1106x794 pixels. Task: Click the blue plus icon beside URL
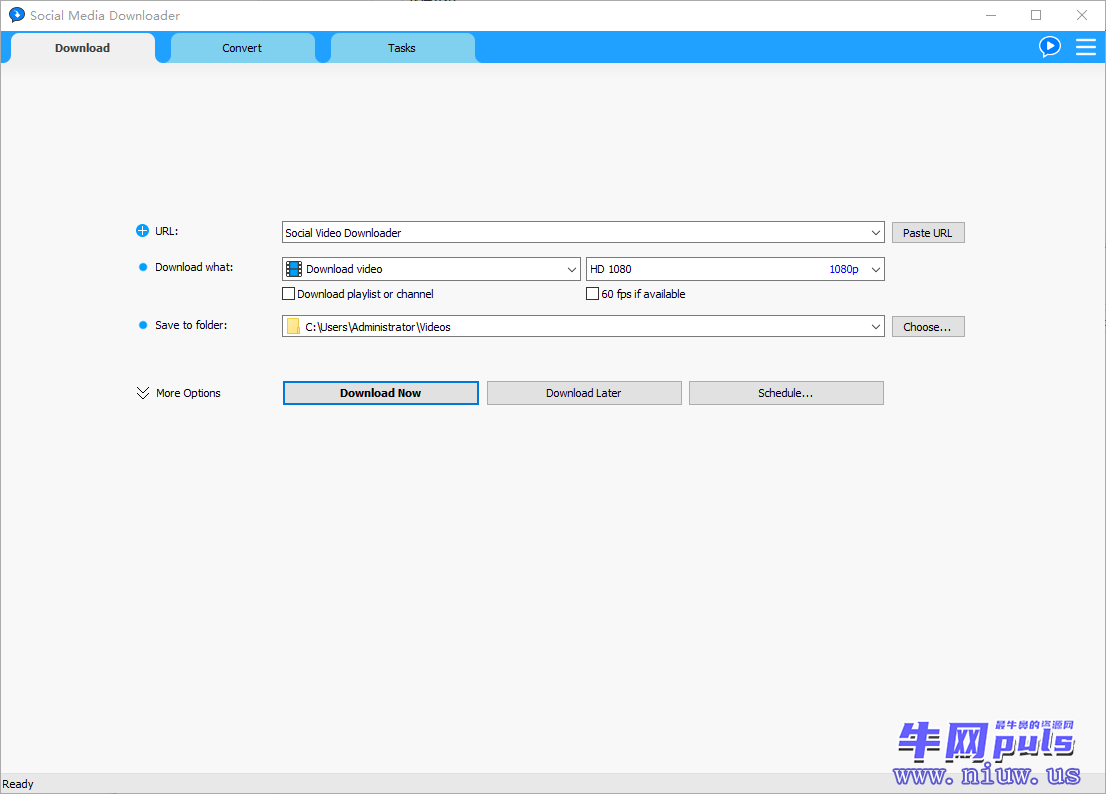[142, 231]
